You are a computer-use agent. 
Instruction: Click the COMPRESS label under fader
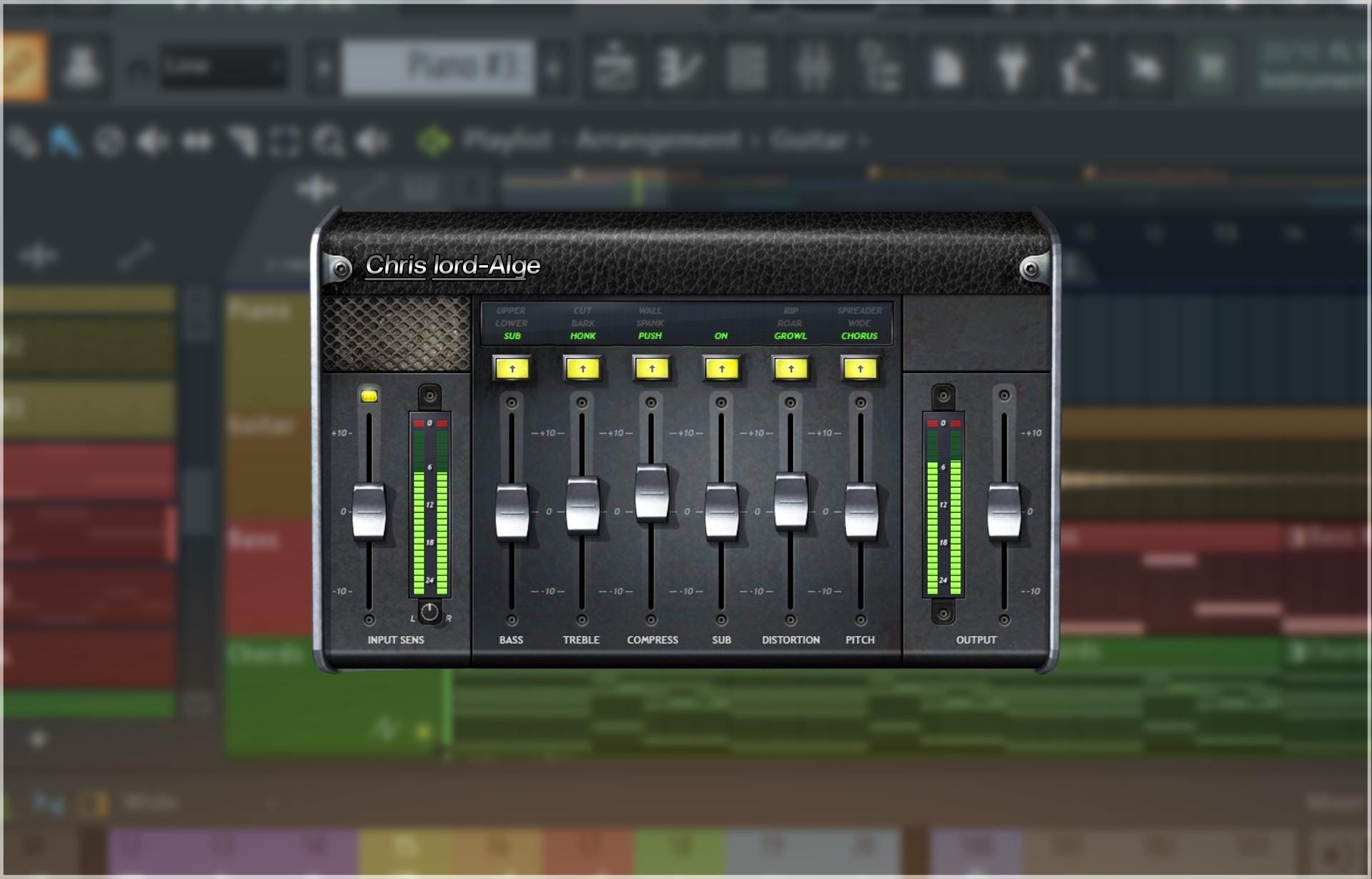pyautogui.click(x=652, y=640)
